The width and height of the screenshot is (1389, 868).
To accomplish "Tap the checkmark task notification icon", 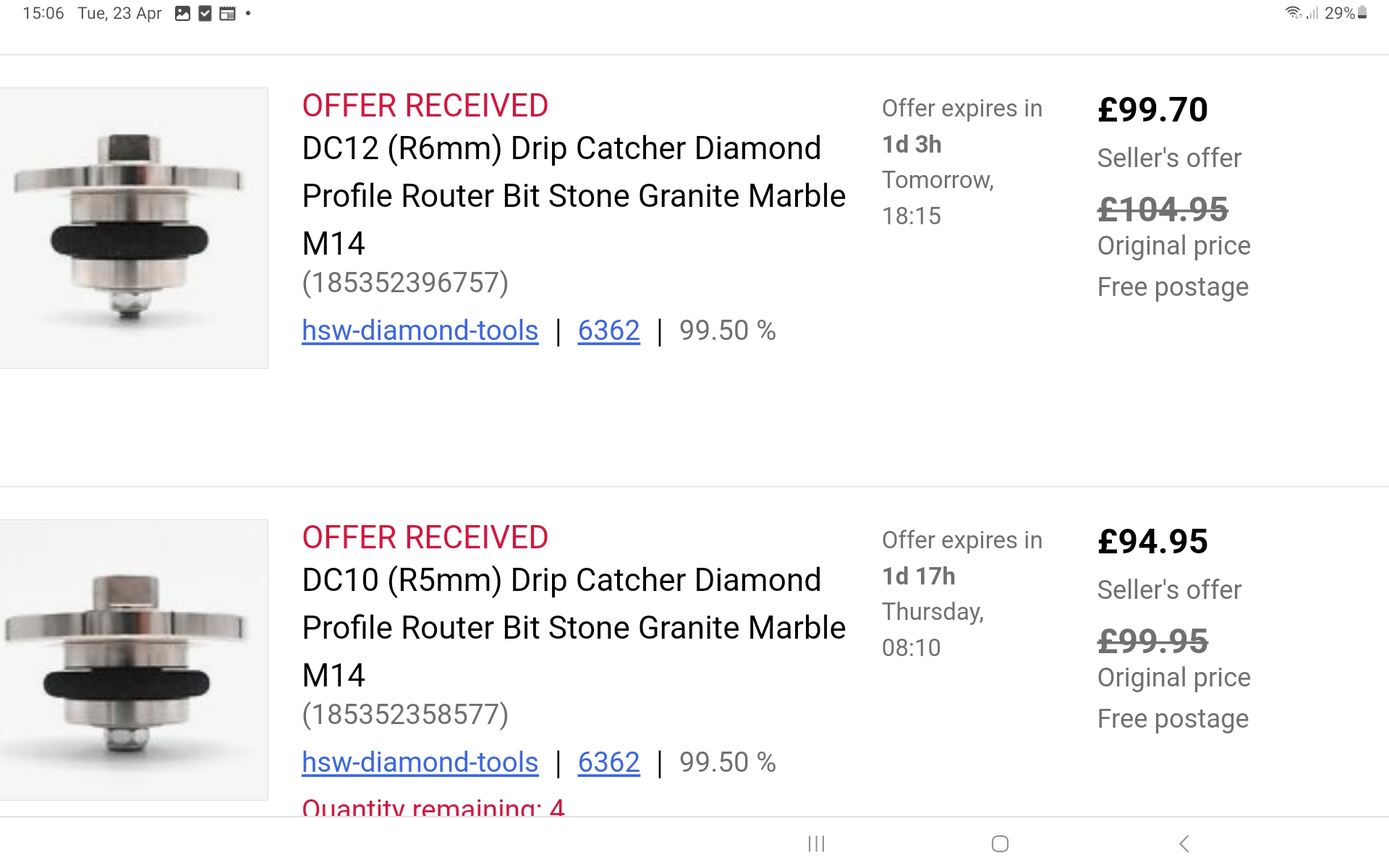I will (x=205, y=14).
